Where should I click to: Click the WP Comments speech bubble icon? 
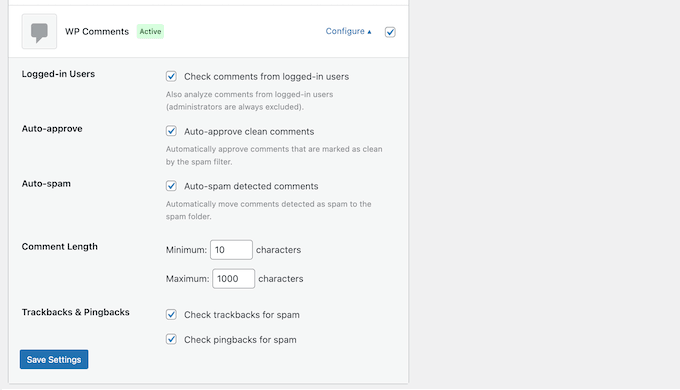[39, 32]
